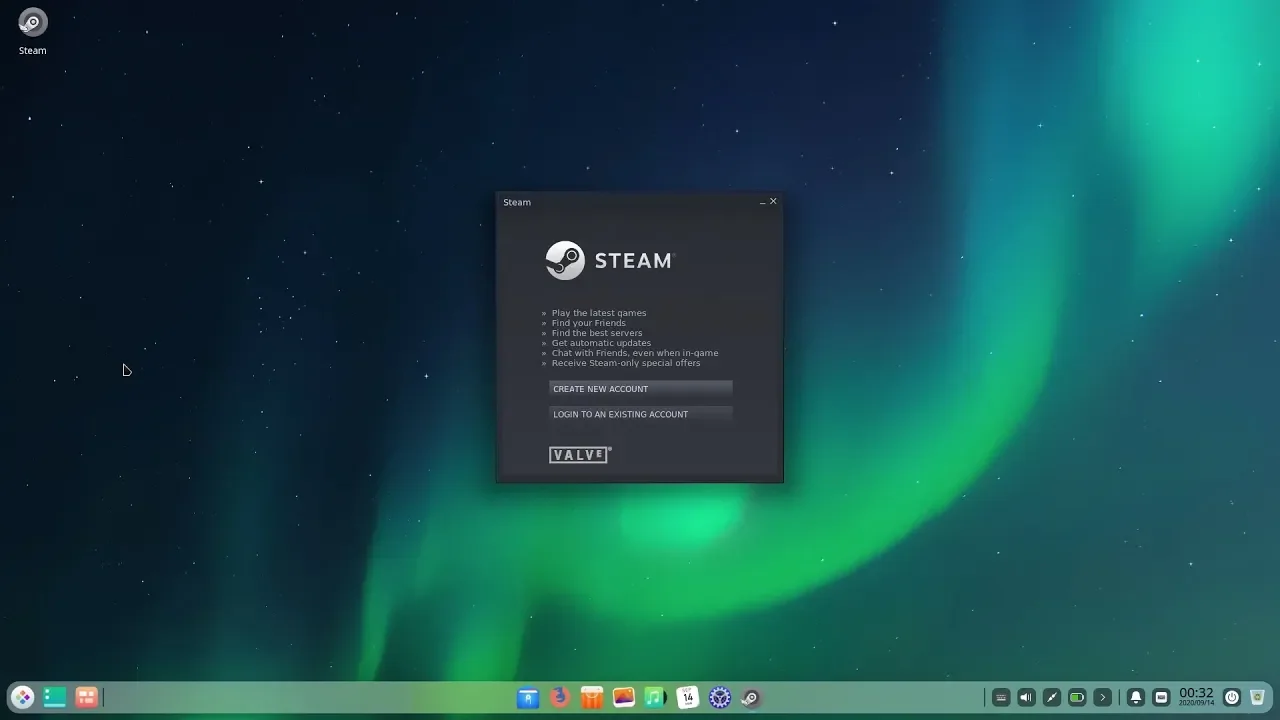Screen dimensions: 1280x720
Task: Click the volume speaker tray icon
Action: (1026, 698)
